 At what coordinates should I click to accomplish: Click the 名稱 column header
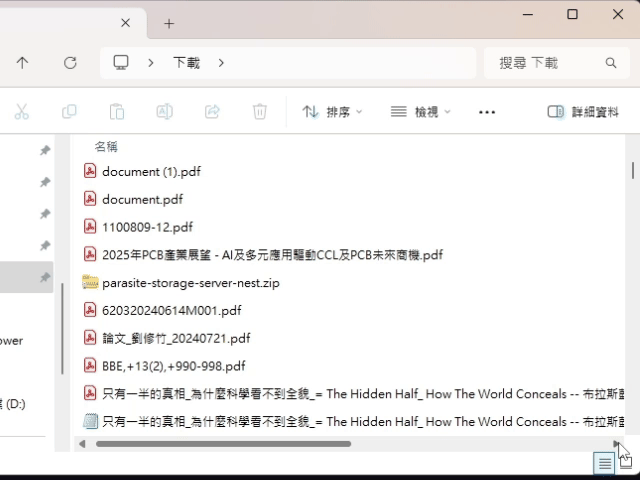click(106, 146)
